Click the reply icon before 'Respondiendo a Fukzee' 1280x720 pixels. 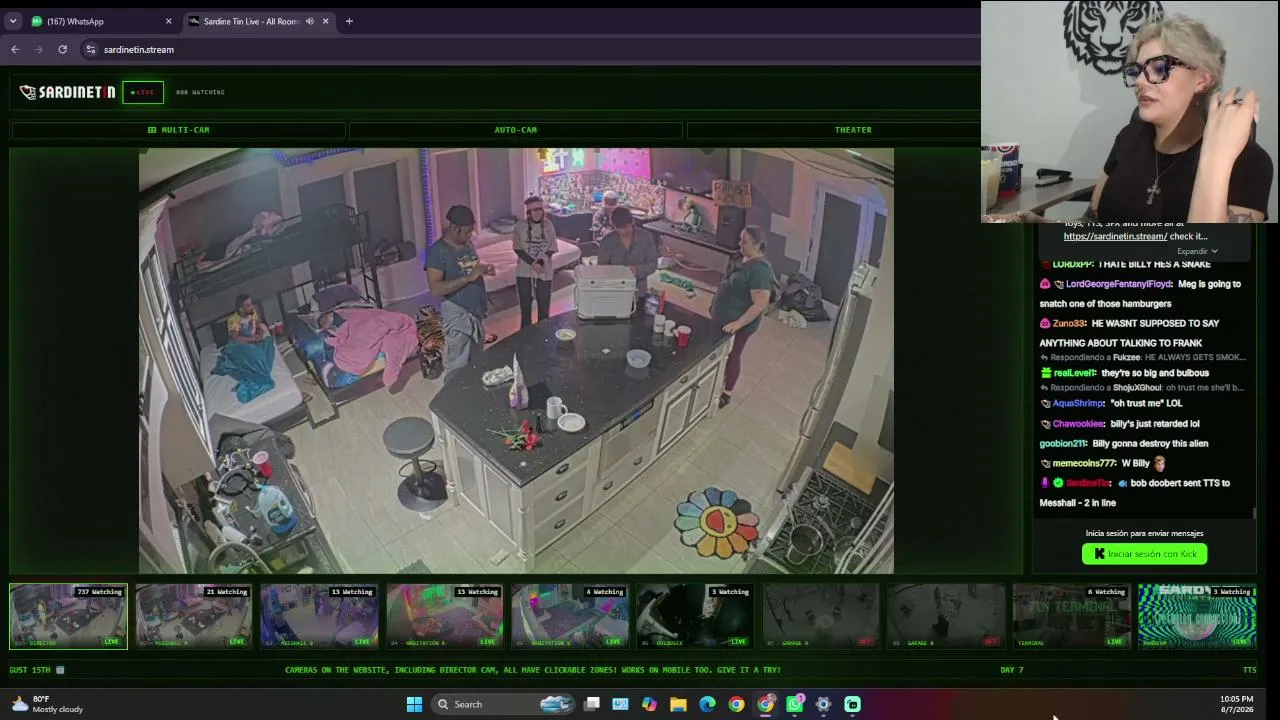tap(1044, 358)
